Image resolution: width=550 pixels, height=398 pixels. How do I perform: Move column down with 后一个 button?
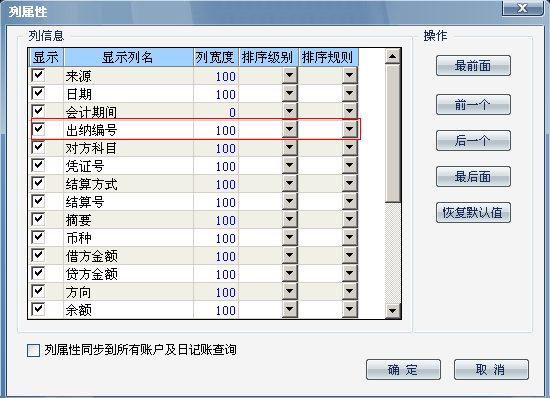pyautogui.click(x=473, y=141)
